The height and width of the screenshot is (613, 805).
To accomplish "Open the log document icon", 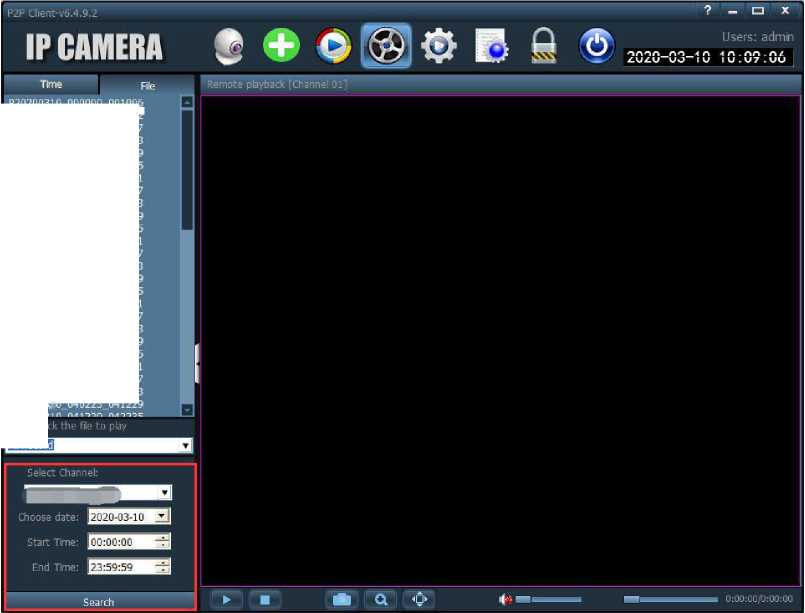I will click(x=491, y=46).
